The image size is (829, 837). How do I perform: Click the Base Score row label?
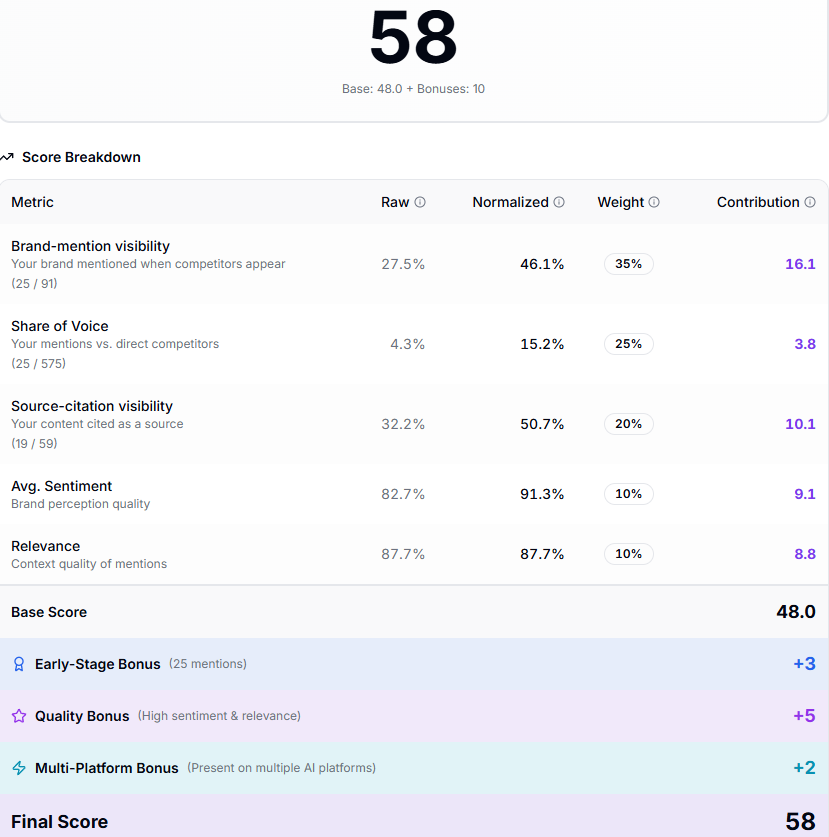coord(49,612)
